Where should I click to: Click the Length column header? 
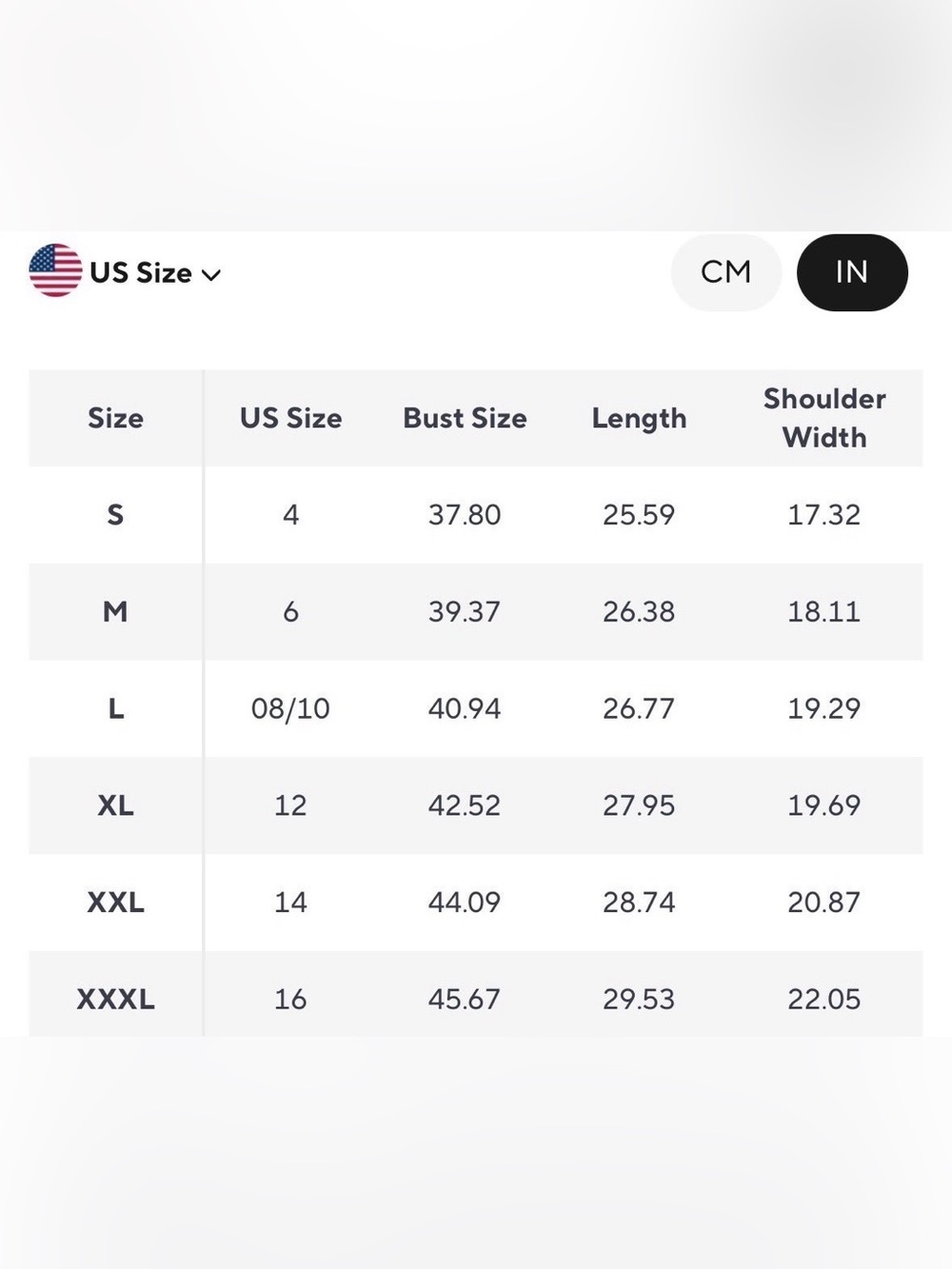639,418
